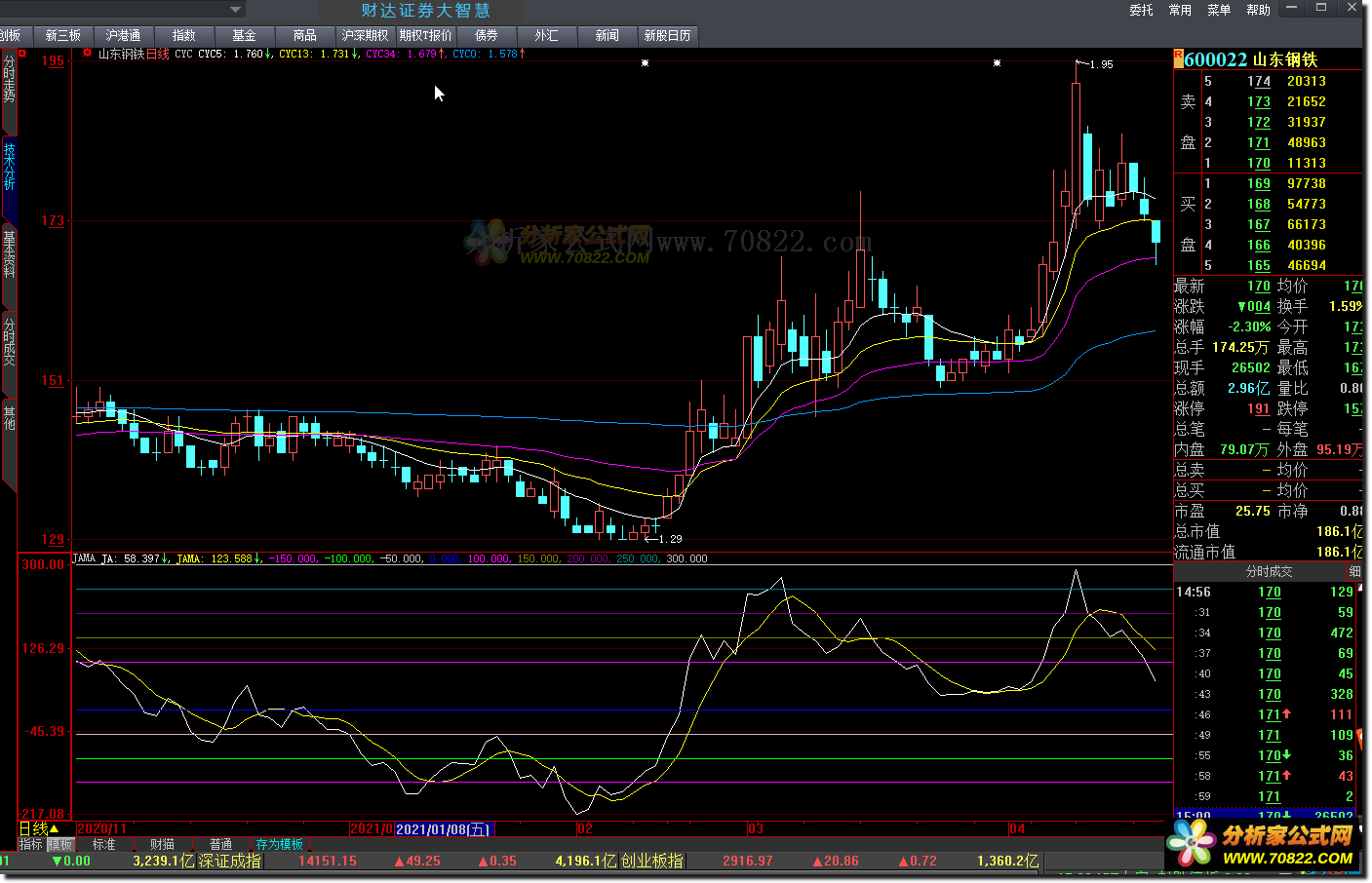Click the 日线 period label in chart header

[x=158, y=55]
